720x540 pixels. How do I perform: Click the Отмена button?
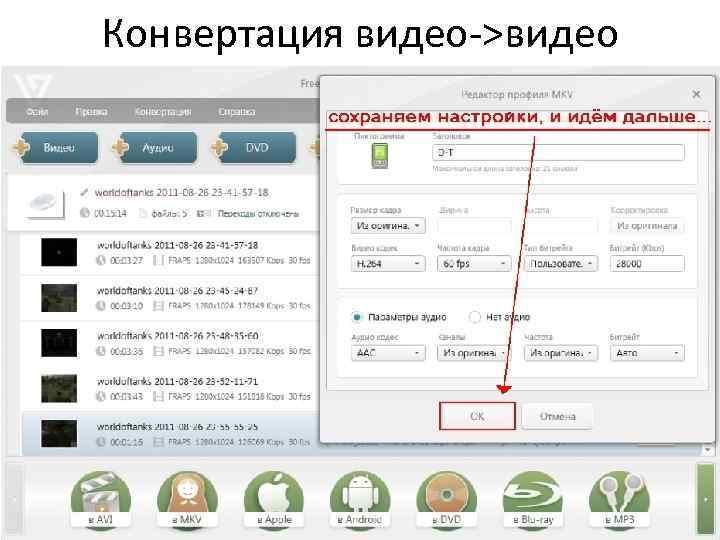tap(557, 416)
